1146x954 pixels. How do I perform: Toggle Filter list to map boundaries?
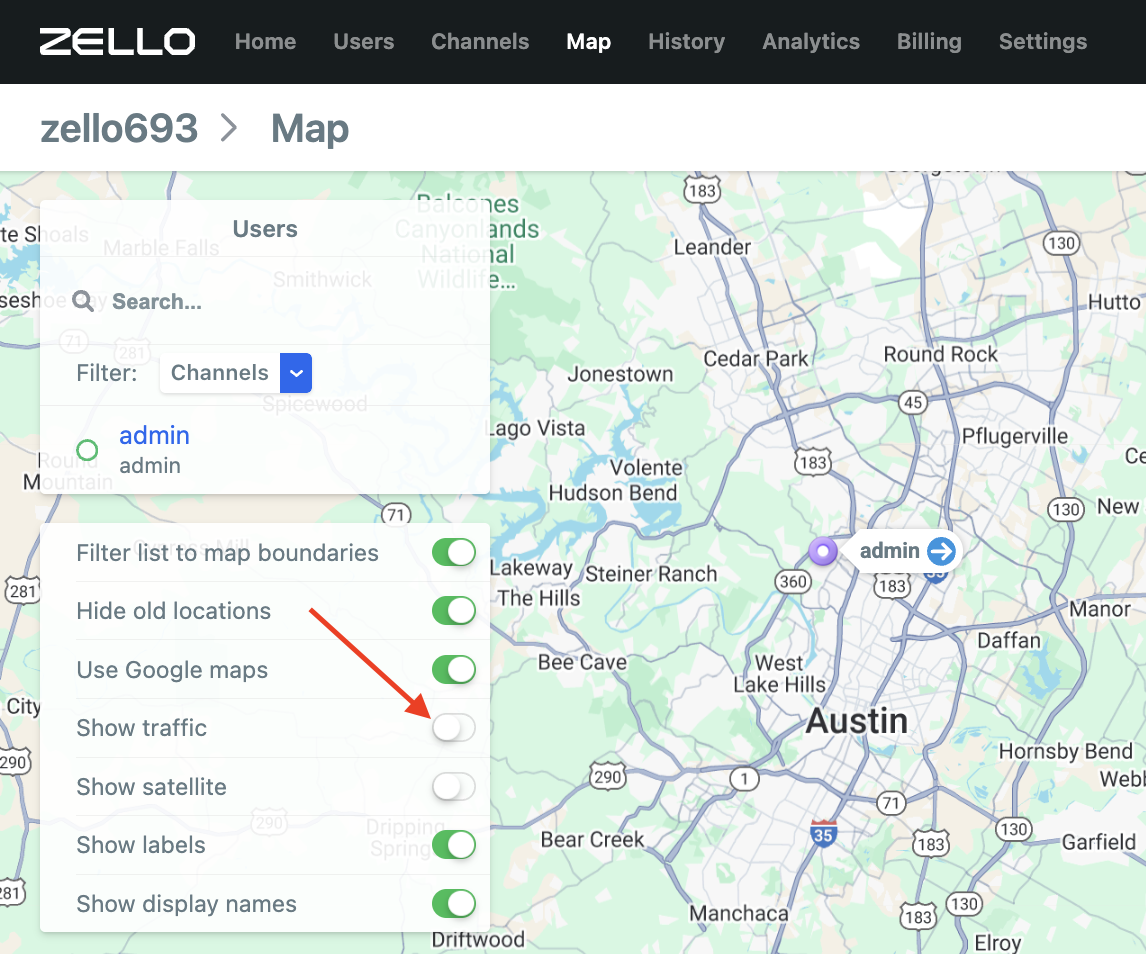point(454,552)
